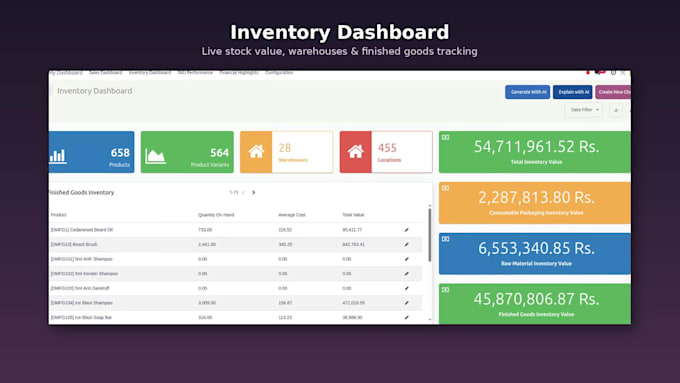Edit the 5ml Anti Dandruff row with pencil icon

[407, 288]
